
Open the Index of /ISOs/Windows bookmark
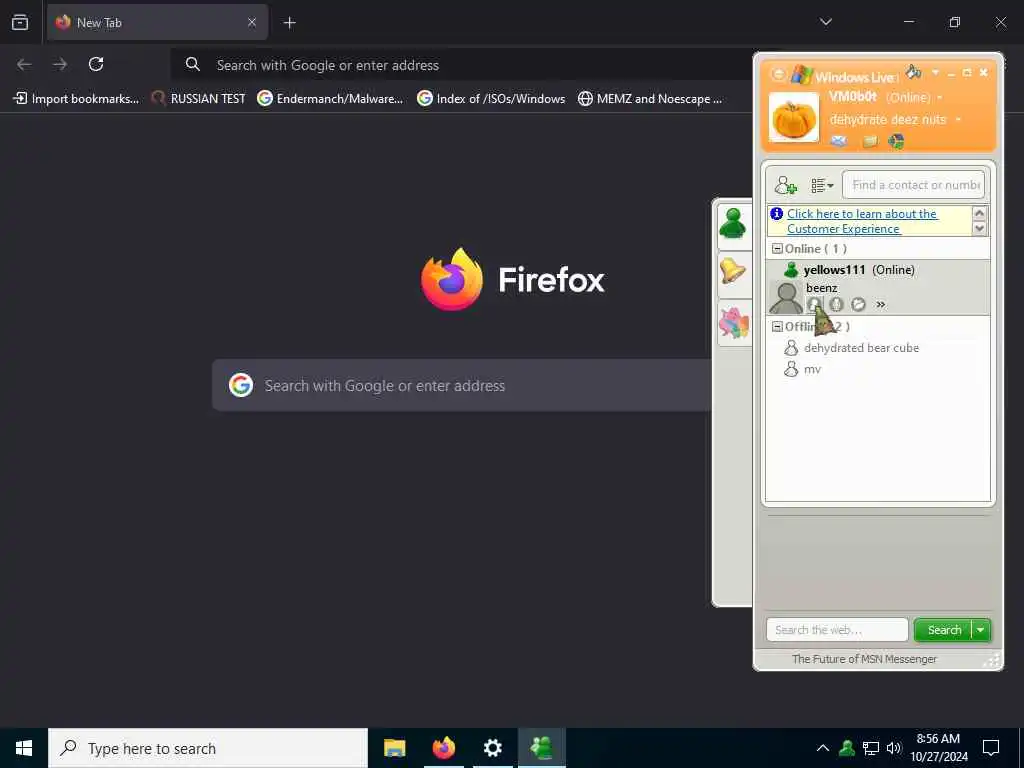491,99
